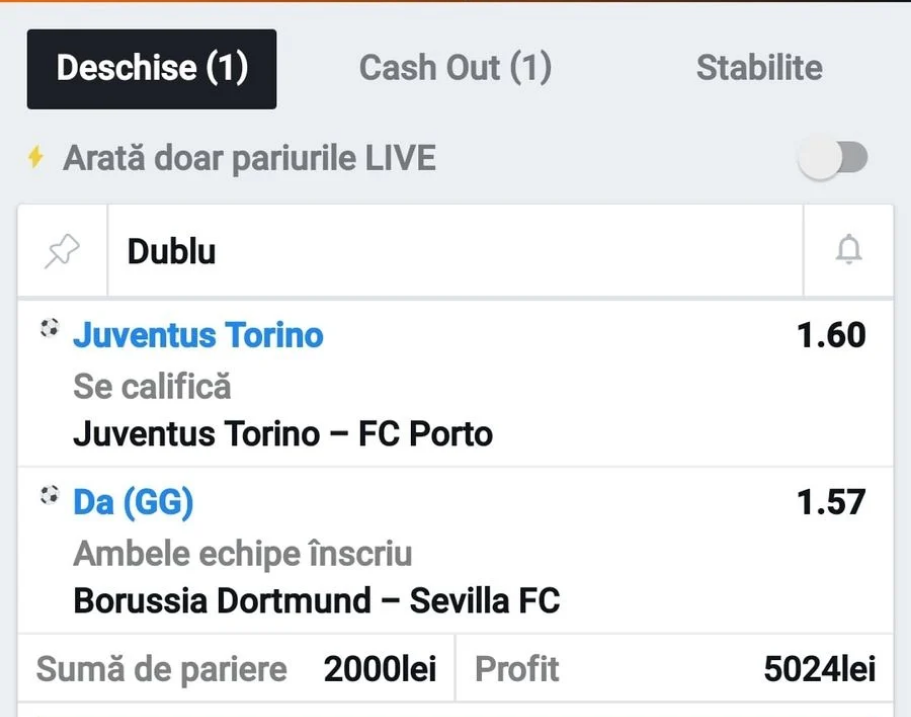This screenshot has width=911, height=717.
Task: Click the Juventus Torino – FC Porto match
Action: point(283,434)
